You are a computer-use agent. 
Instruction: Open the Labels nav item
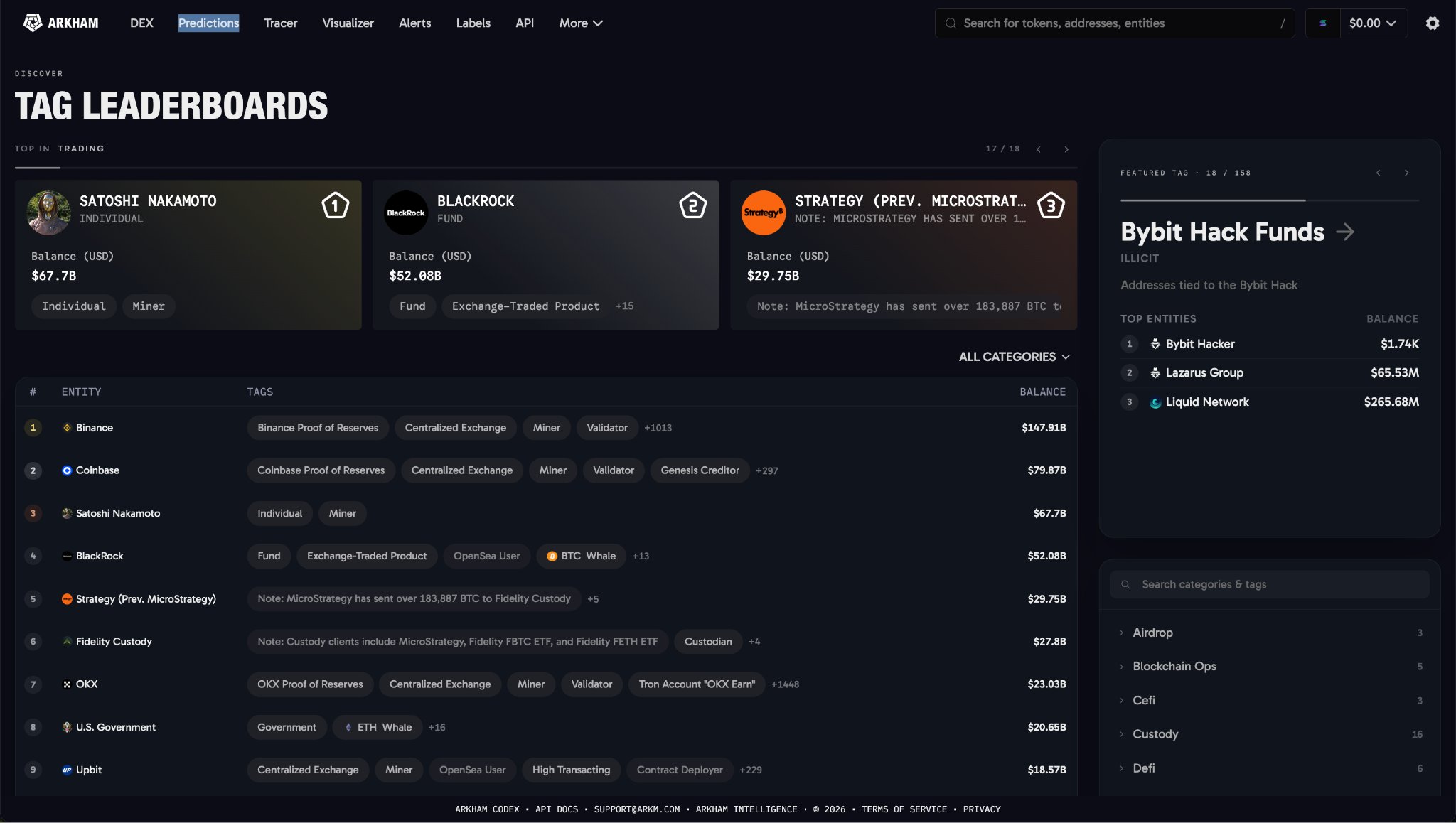(473, 23)
